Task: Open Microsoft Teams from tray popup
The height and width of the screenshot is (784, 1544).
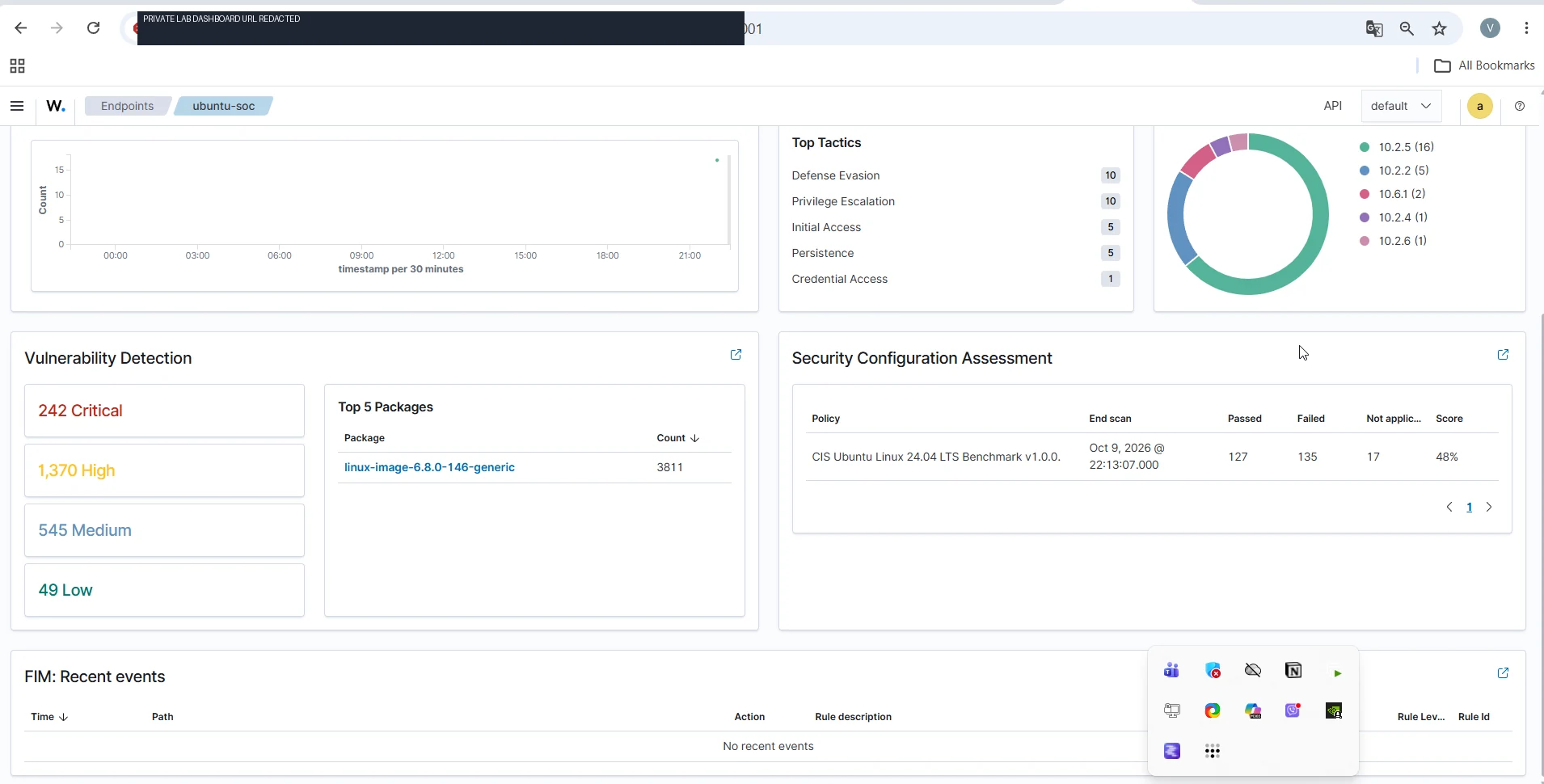Action: (1172, 670)
